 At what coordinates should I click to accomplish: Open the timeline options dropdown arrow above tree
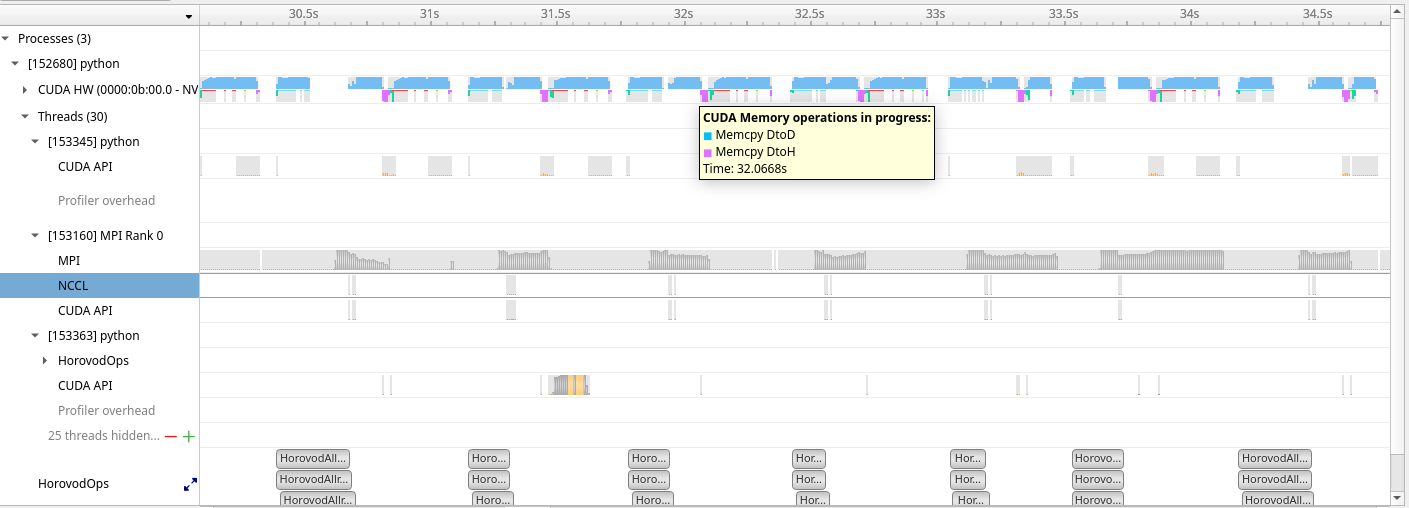[x=188, y=16]
